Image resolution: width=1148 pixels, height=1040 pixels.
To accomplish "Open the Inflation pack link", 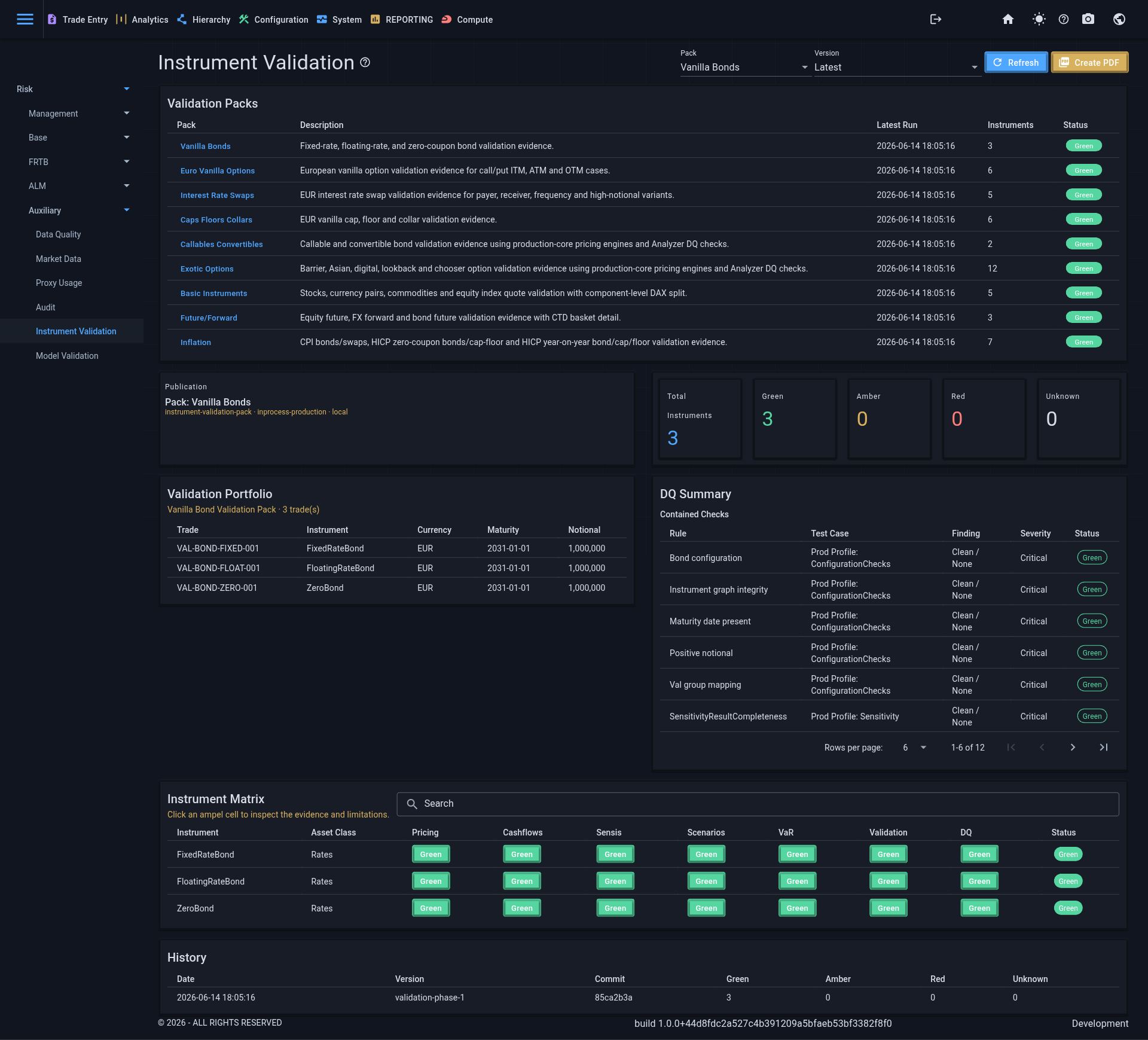I will 196,343.
